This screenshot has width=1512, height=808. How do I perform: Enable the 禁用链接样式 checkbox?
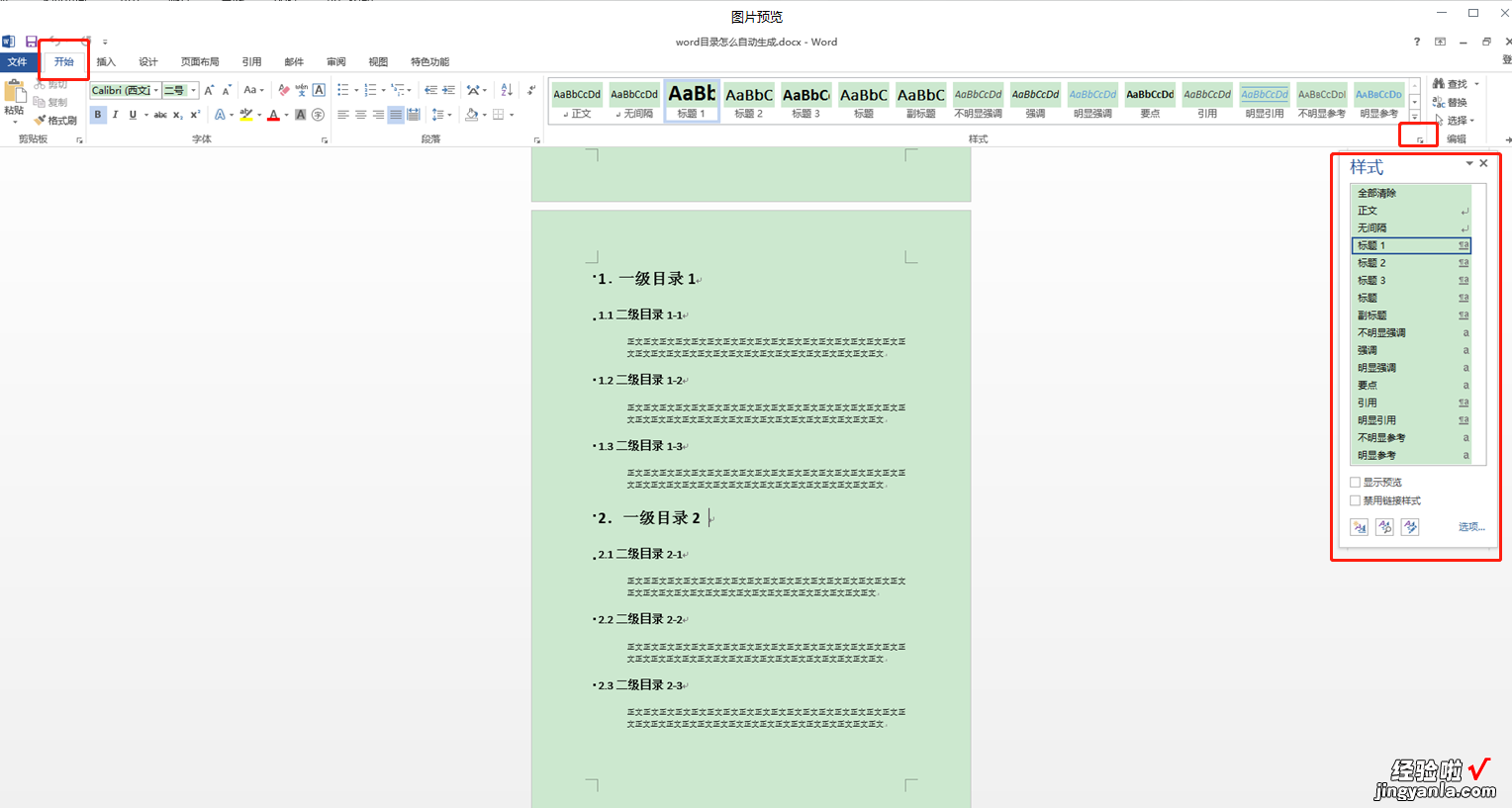[x=1355, y=500]
